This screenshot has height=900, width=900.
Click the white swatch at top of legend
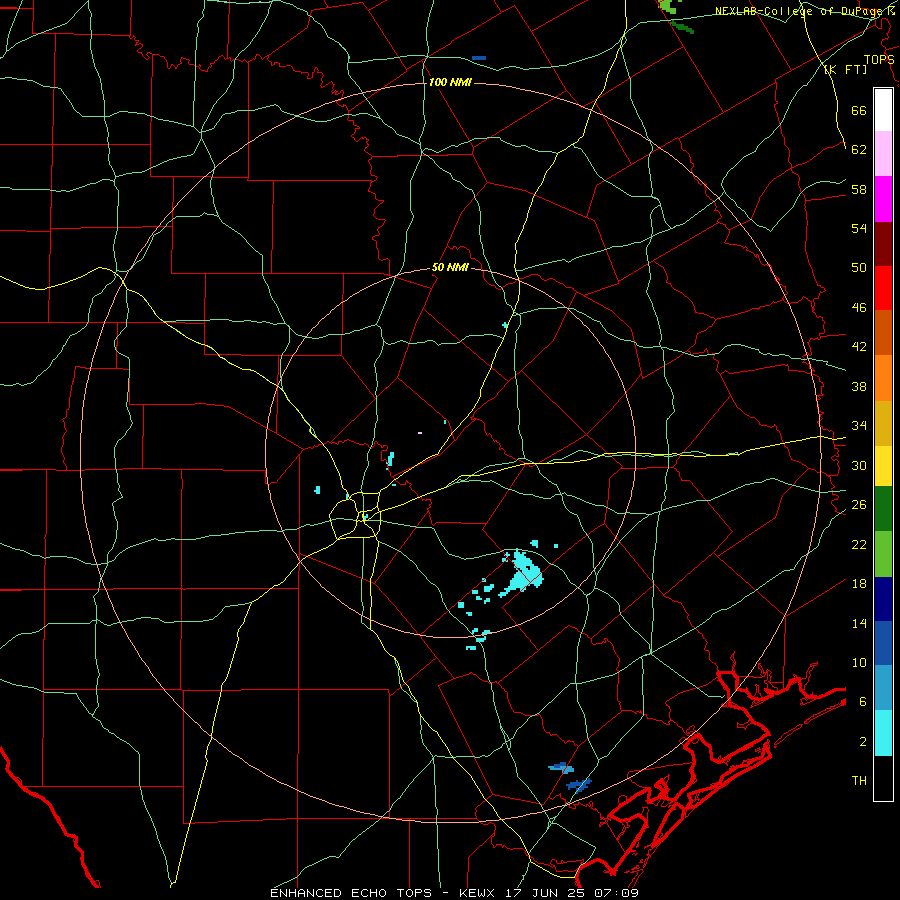tap(883, 110)
